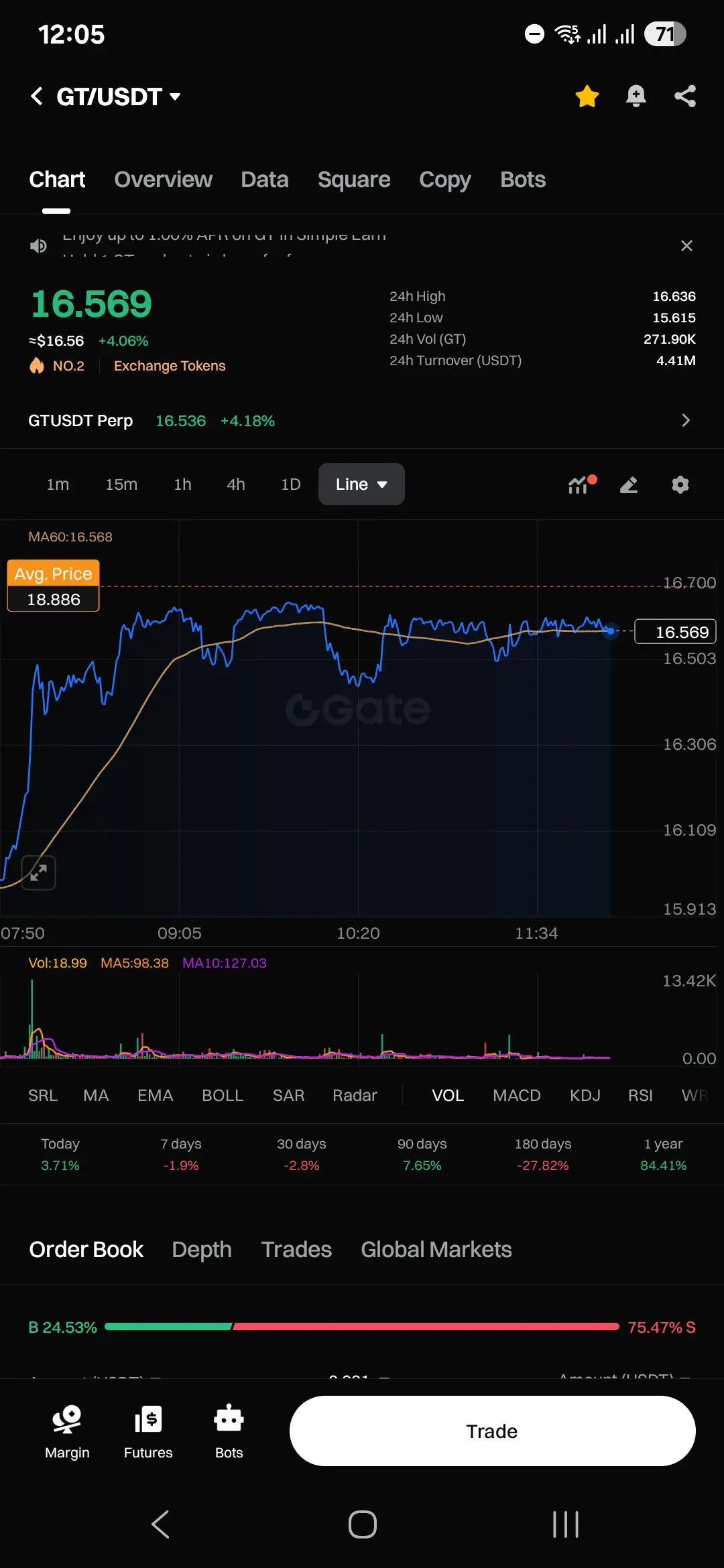This screenshot has width=724, height=1568.
Task: Select the Order Book tab
Action: [86, 1250]
